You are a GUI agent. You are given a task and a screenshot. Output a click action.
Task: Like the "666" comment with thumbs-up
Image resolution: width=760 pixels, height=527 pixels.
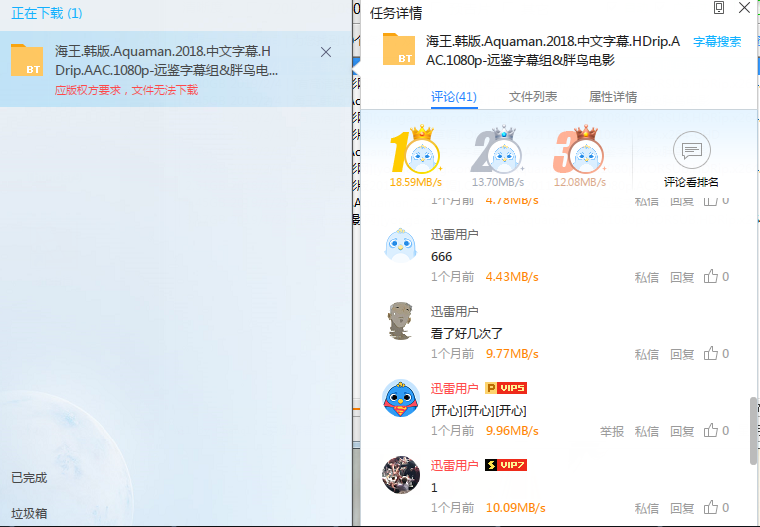click(711, 277)
